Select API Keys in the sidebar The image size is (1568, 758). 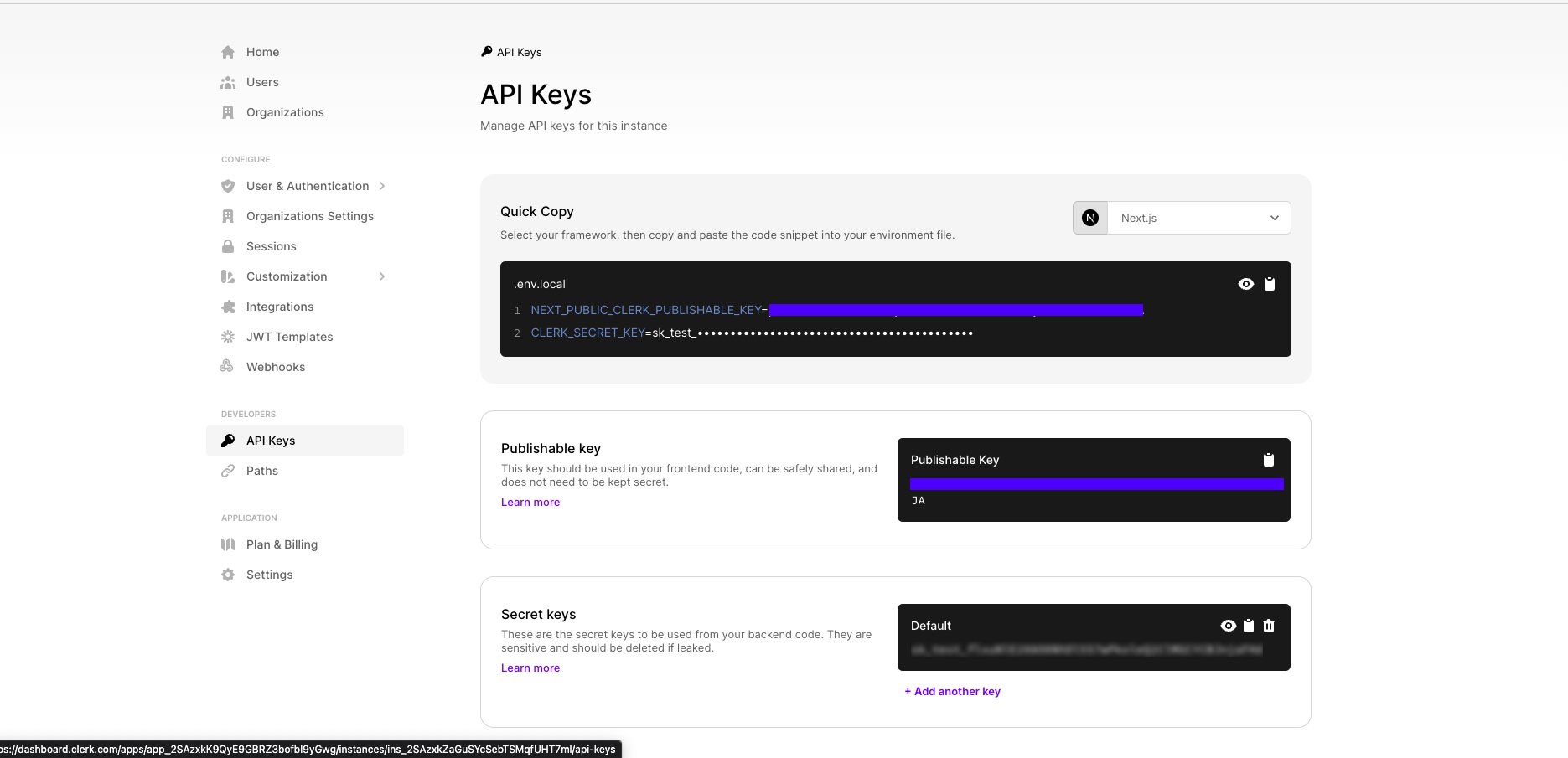click(305, 441)
